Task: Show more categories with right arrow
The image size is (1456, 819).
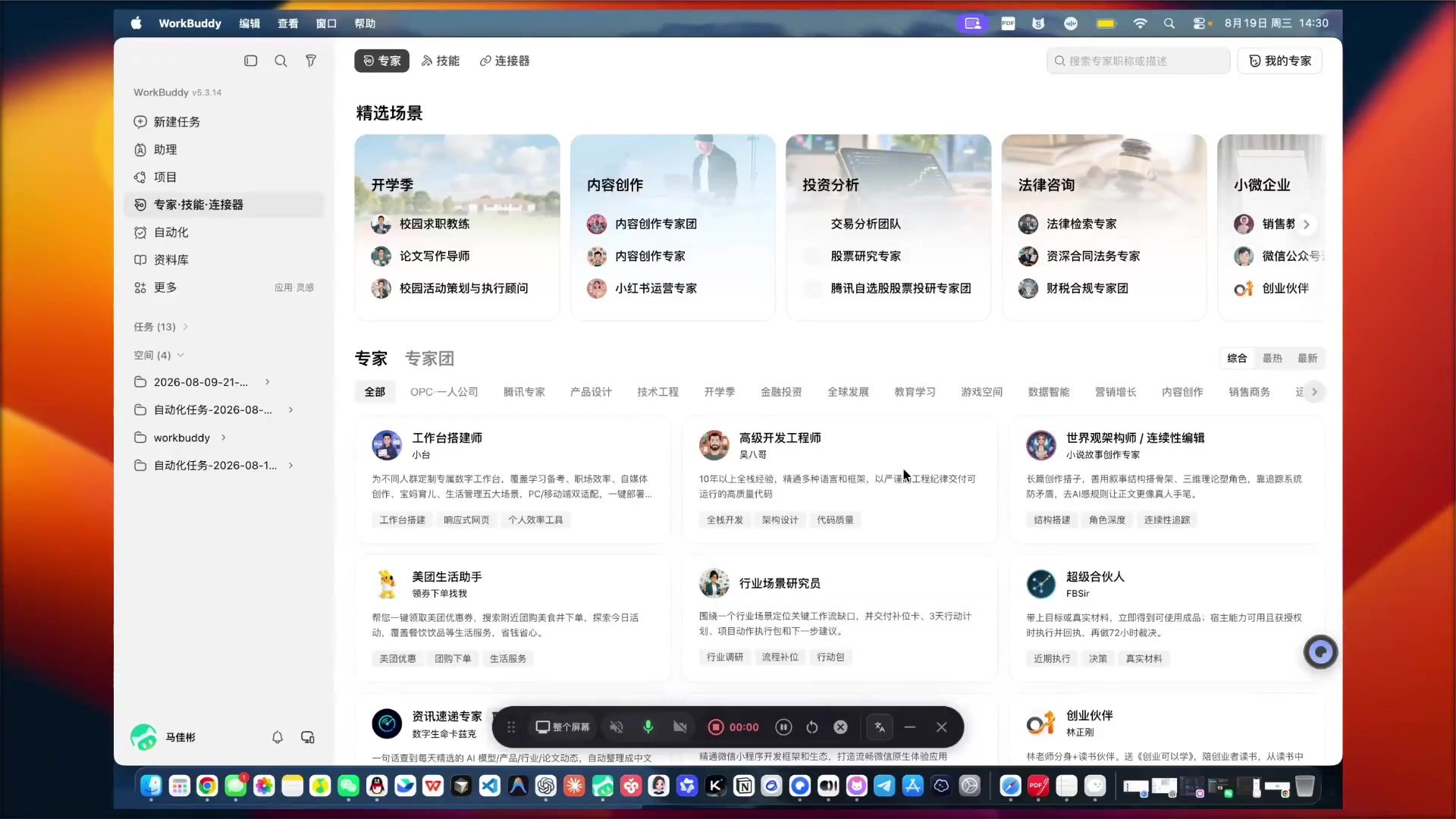Action: 1315,392
